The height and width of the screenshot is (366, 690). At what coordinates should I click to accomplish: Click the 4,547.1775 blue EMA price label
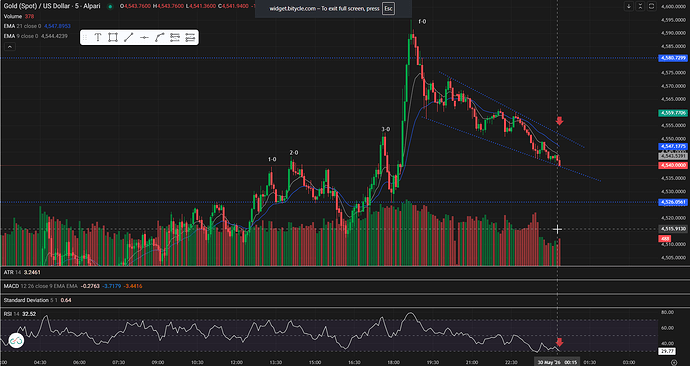pos(673,146)
